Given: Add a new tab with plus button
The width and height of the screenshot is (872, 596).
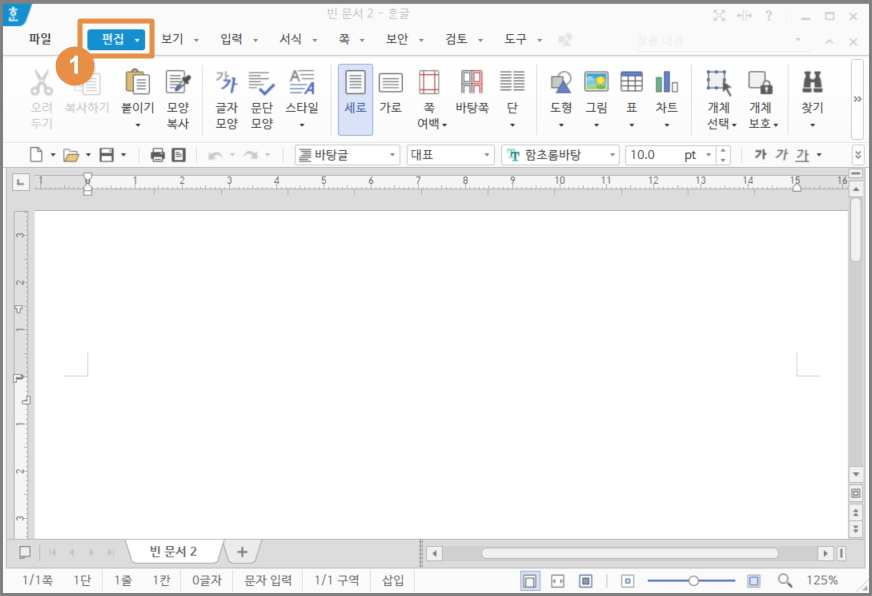Looking at the screenshot, I should tap(242, 552).
